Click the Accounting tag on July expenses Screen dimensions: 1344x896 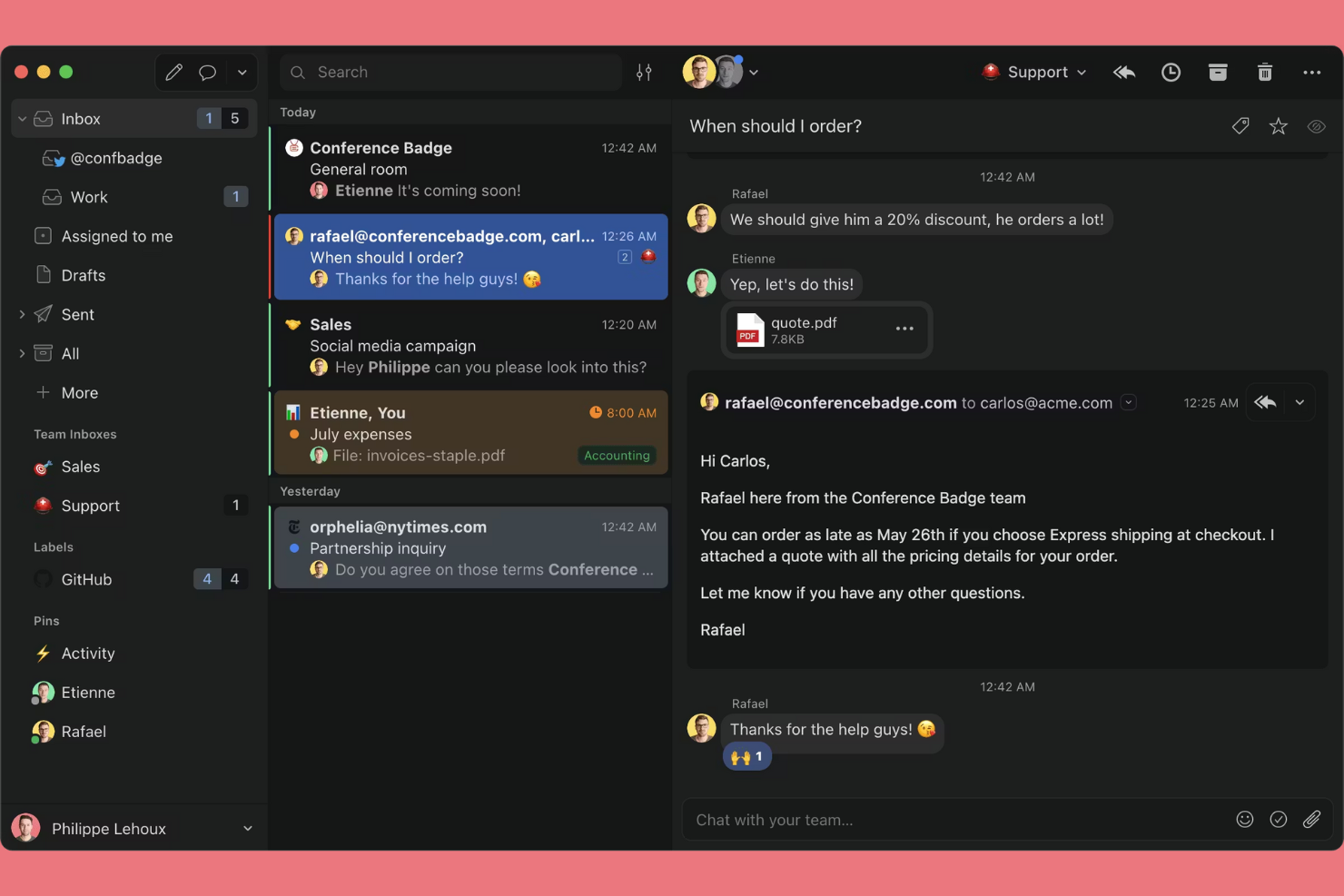pos(617,455)
